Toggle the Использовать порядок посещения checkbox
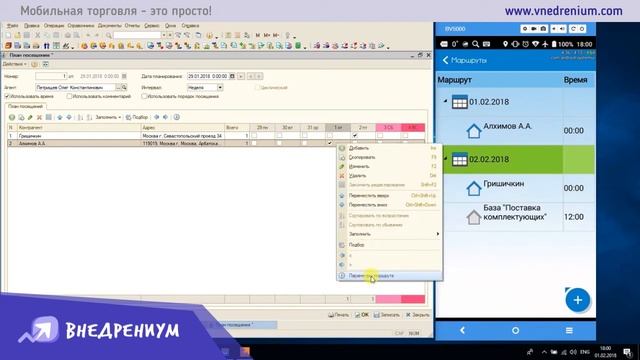This screenshot has width=640, height=360. tap(144, 96)
